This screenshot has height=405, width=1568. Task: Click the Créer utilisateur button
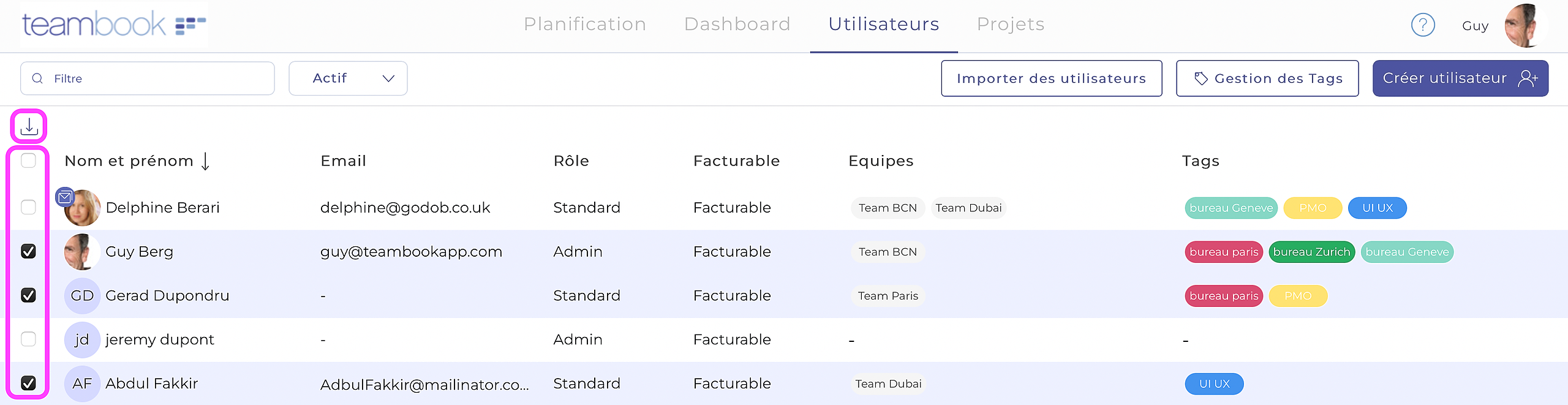(1460, 78)
